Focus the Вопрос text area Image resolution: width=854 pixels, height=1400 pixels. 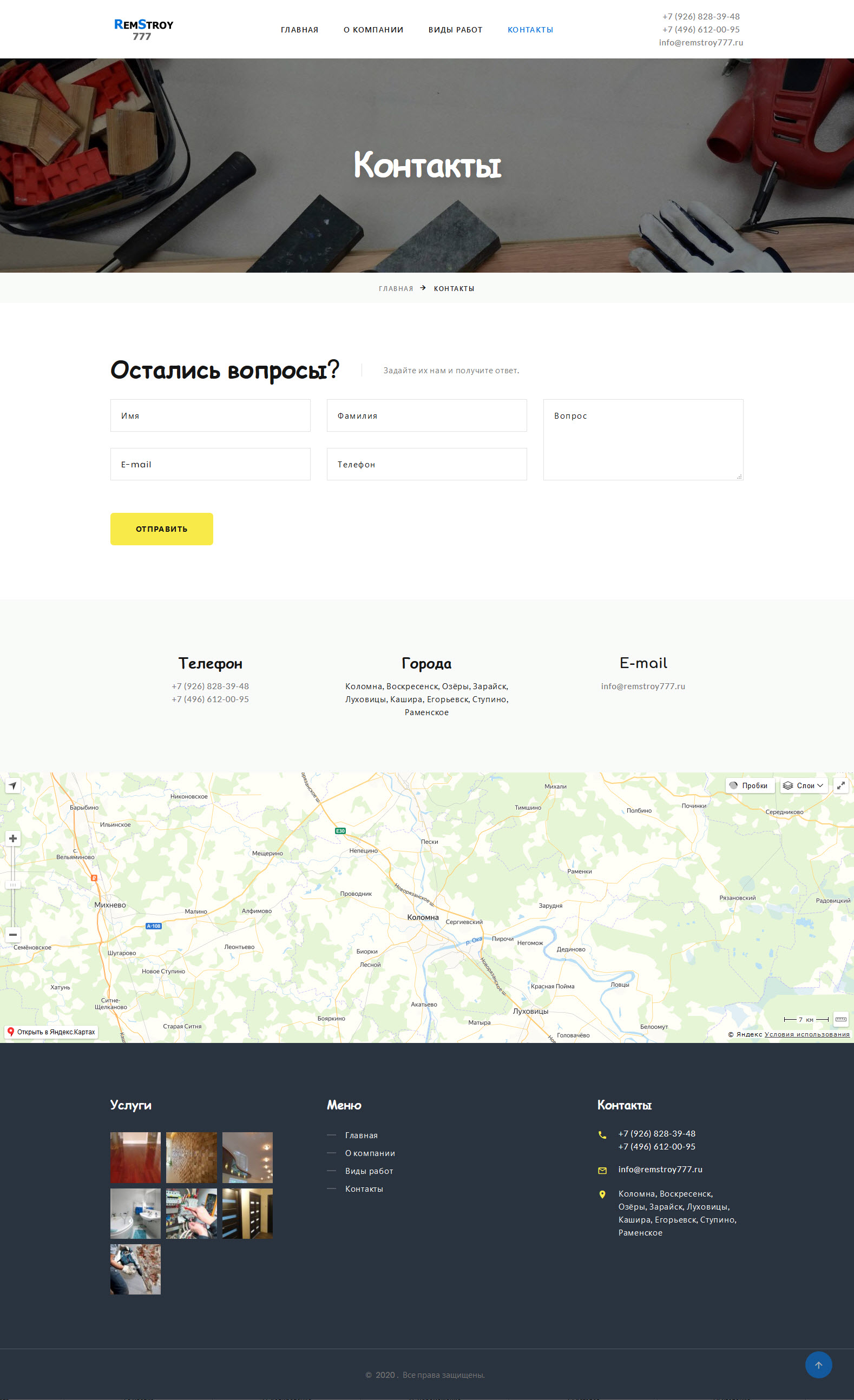(x=643, y=440)
